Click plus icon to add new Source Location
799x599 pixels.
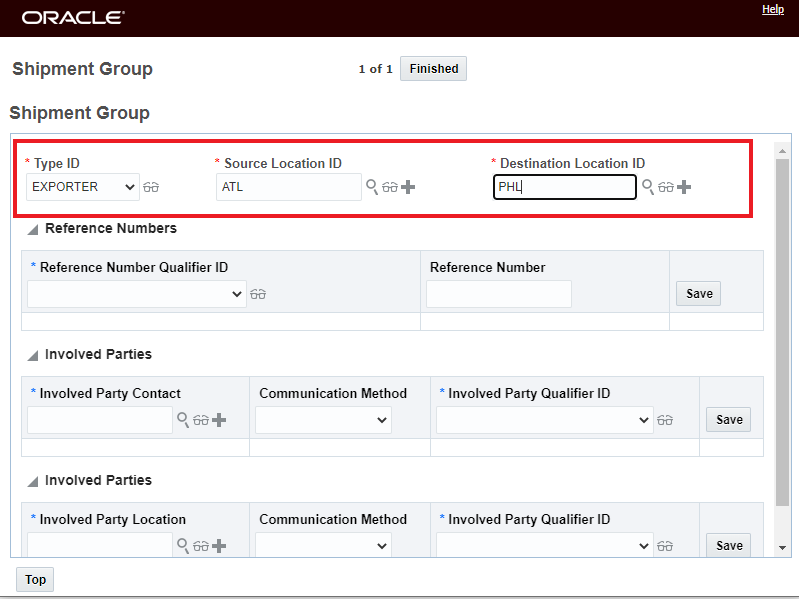pos(408,187)
